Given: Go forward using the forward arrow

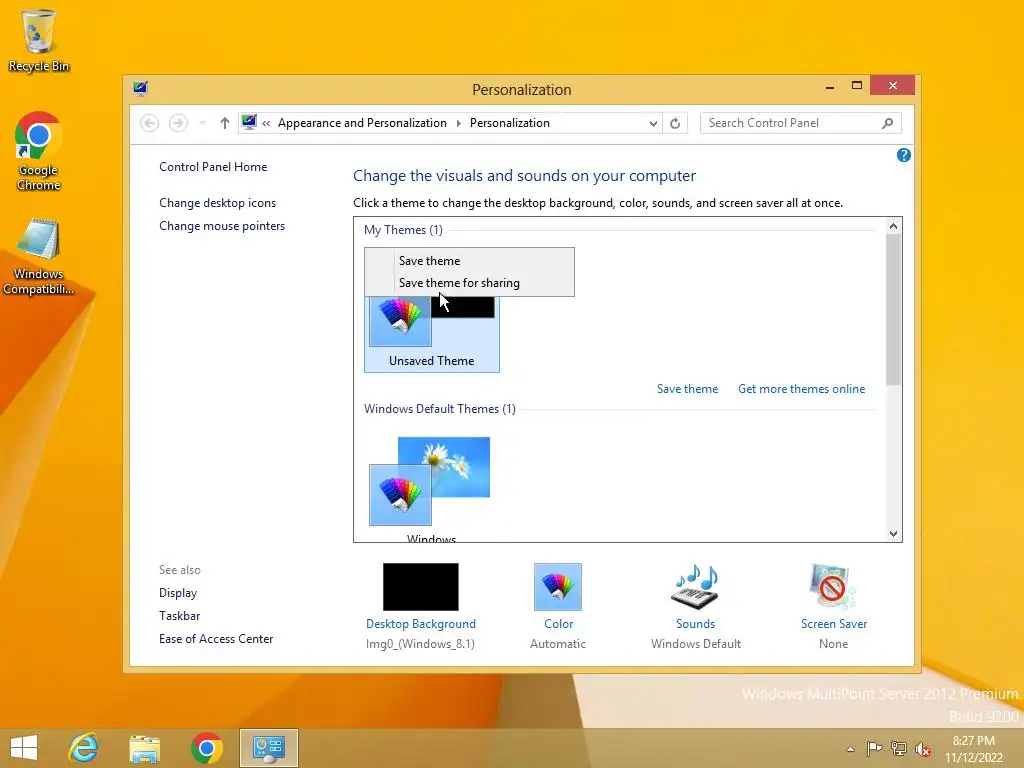Looking at the screenshot, I should [178, 123].
